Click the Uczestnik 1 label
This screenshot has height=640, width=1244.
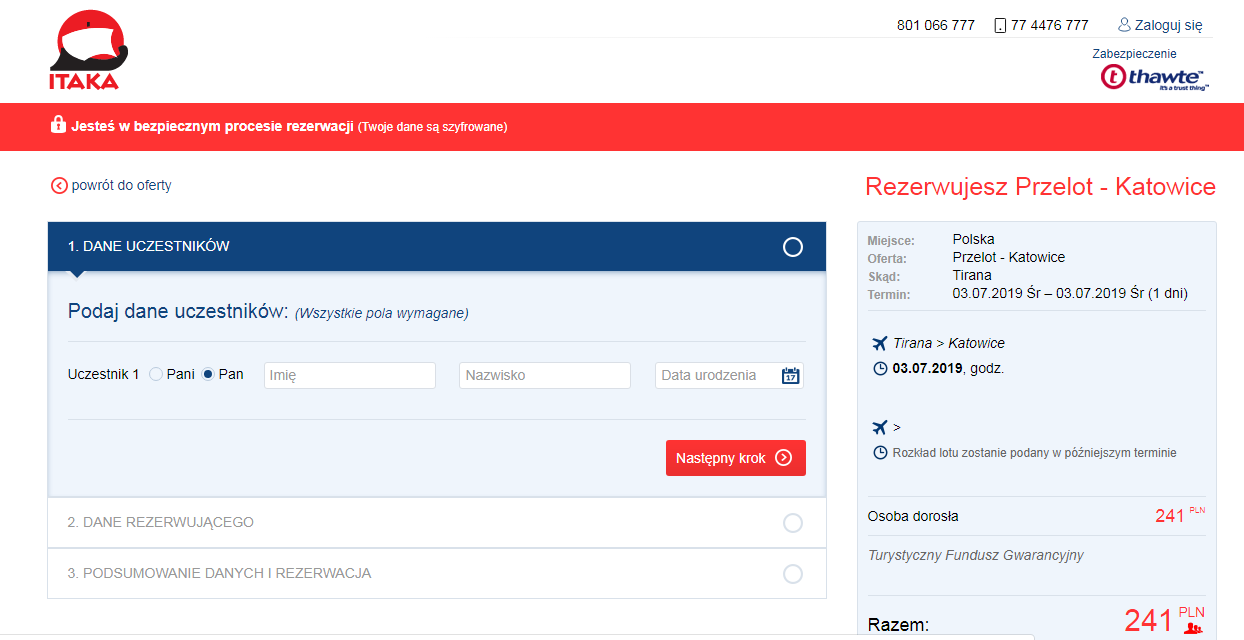pyautogui.click(x=104, y=375)
